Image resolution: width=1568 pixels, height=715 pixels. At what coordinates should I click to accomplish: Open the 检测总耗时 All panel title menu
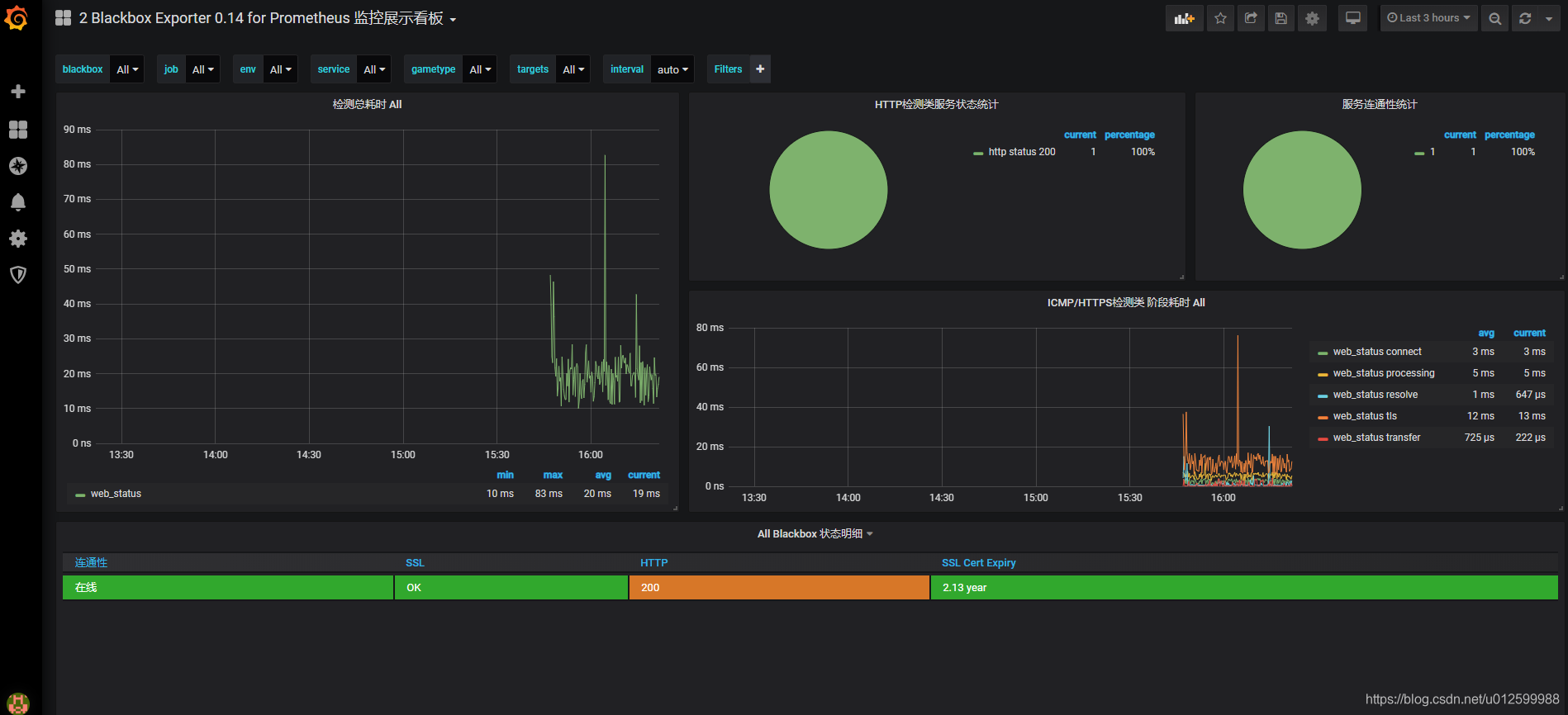pyautogui.click(x=367, y=105)
